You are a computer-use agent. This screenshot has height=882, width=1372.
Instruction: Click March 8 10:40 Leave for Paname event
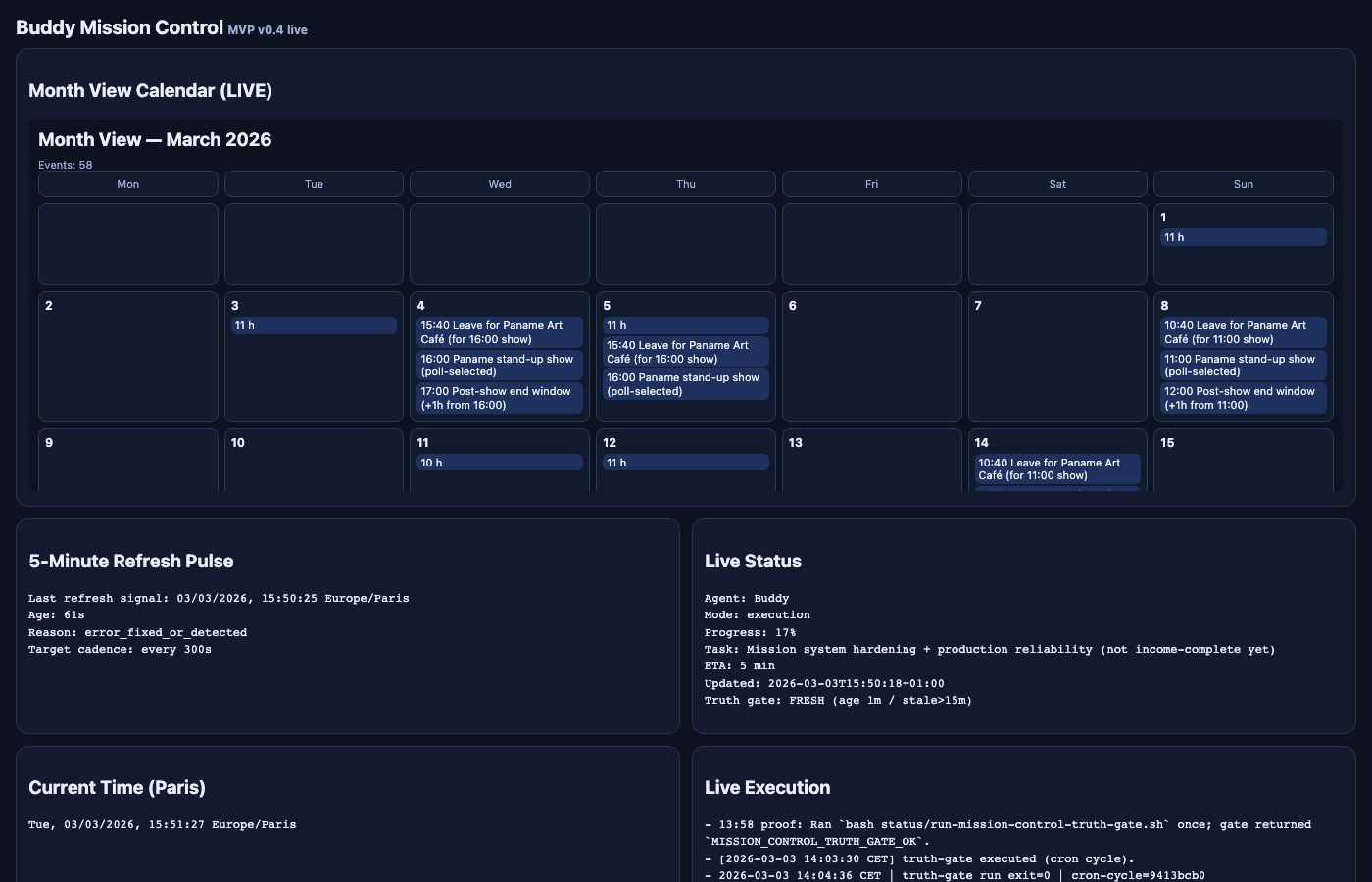1243,332
